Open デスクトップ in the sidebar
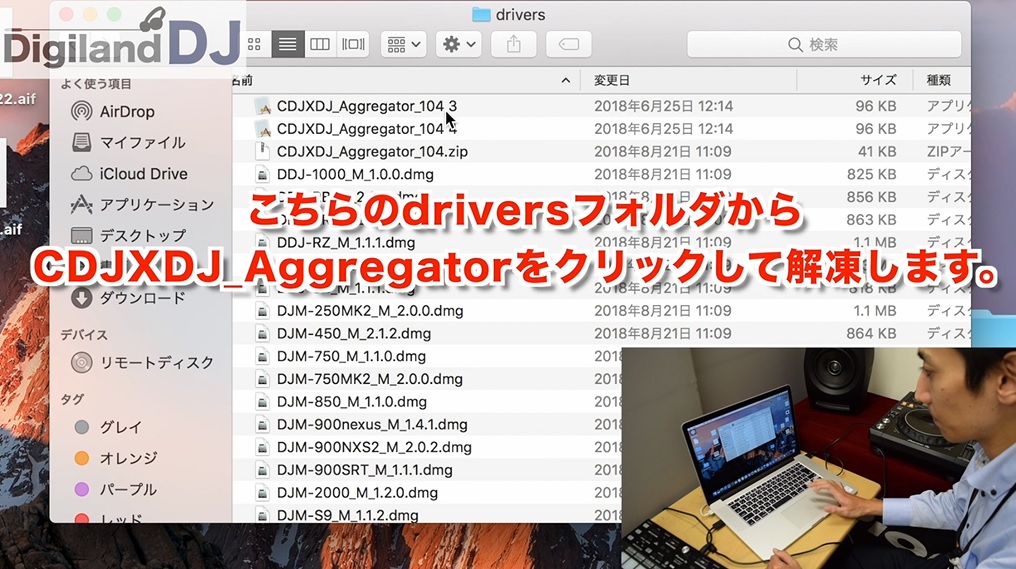Viewport: 1016px width, 569px height. (128, 235)
